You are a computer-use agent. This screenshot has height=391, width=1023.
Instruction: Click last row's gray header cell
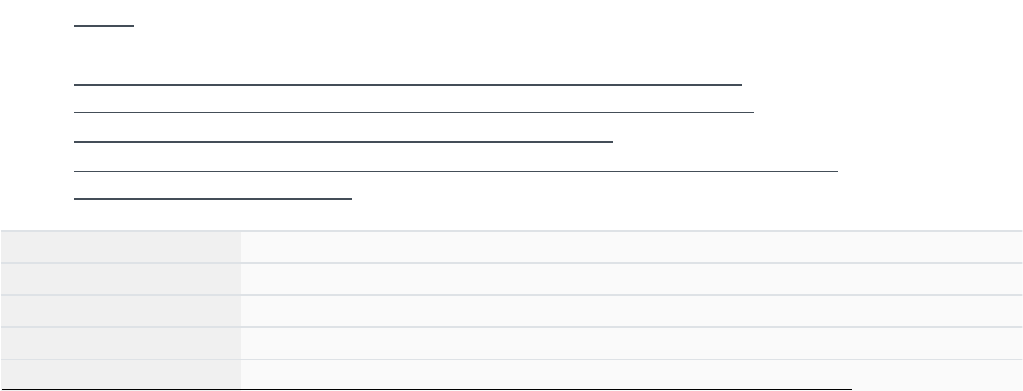coord(121,375)
